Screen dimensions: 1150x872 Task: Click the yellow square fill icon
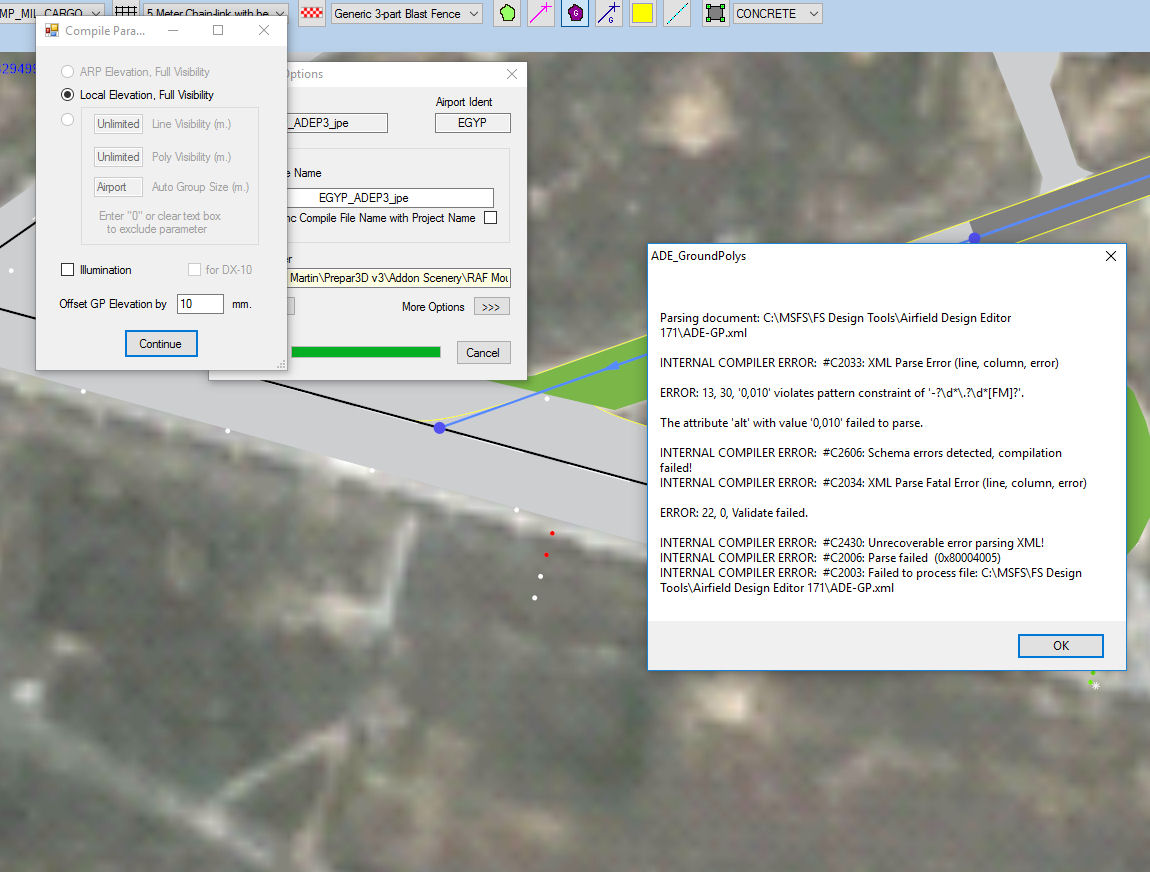coord(642,14)
